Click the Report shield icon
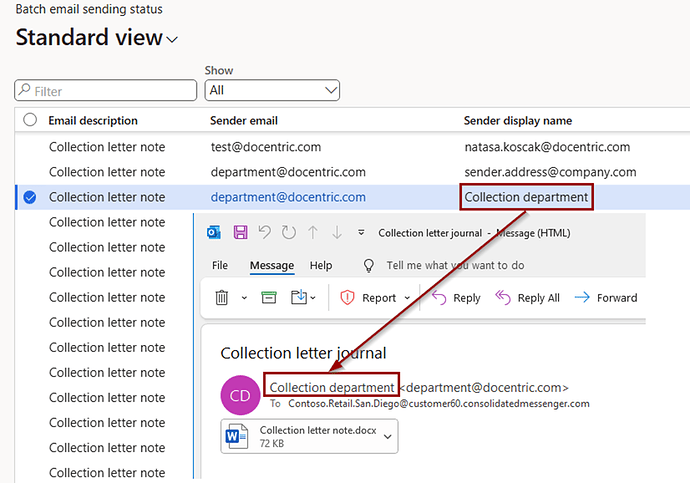This screenshot has height=483, width=690. coord(347,298)
